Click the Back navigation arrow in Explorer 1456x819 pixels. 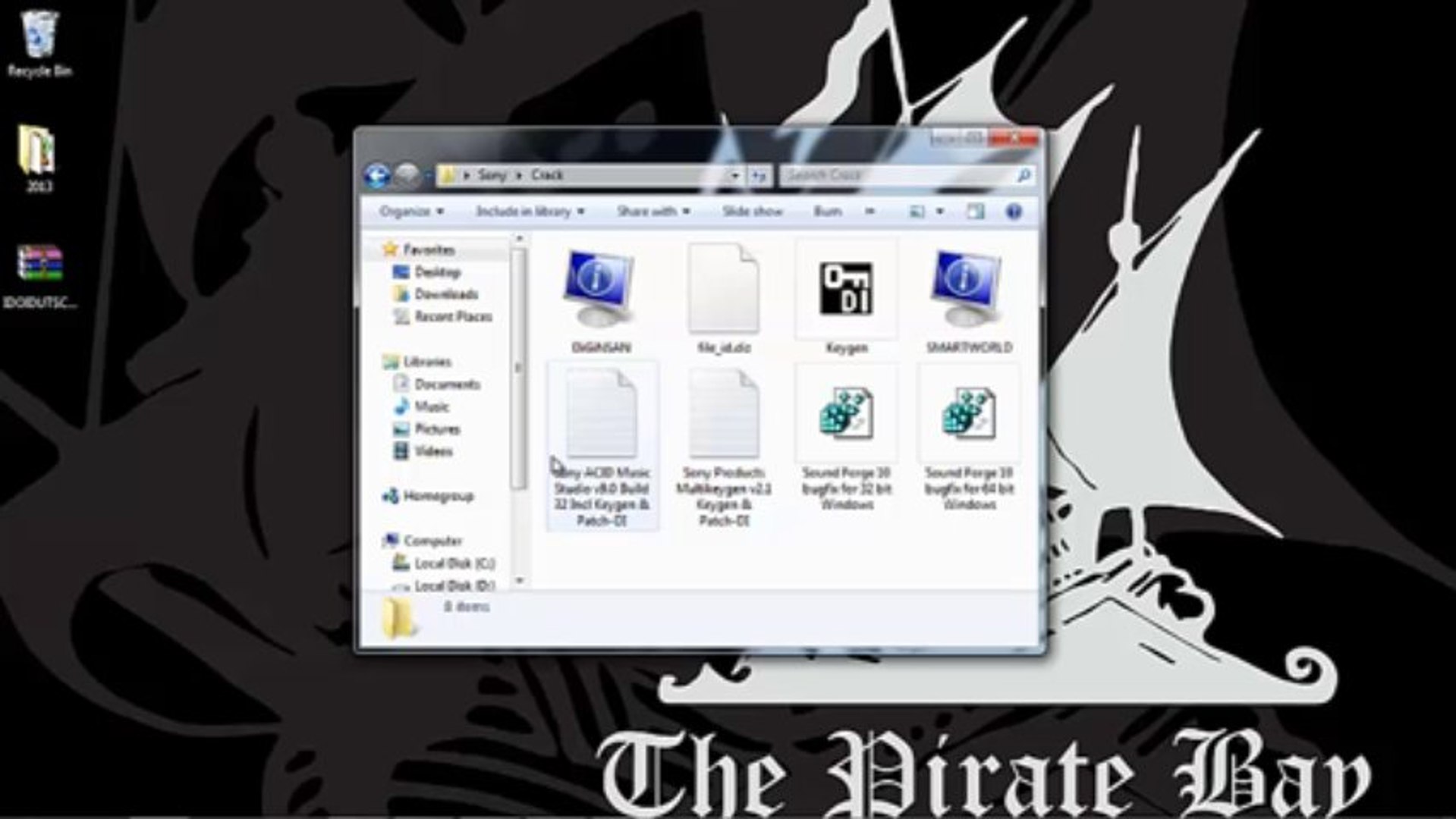[x=377, y=176]
